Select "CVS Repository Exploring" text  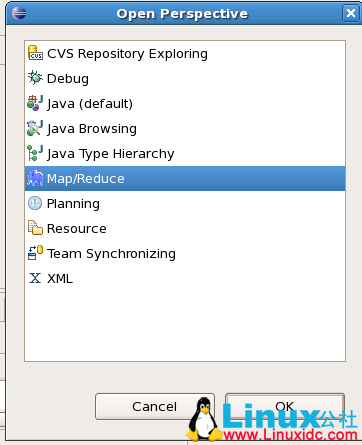[127, 54]
